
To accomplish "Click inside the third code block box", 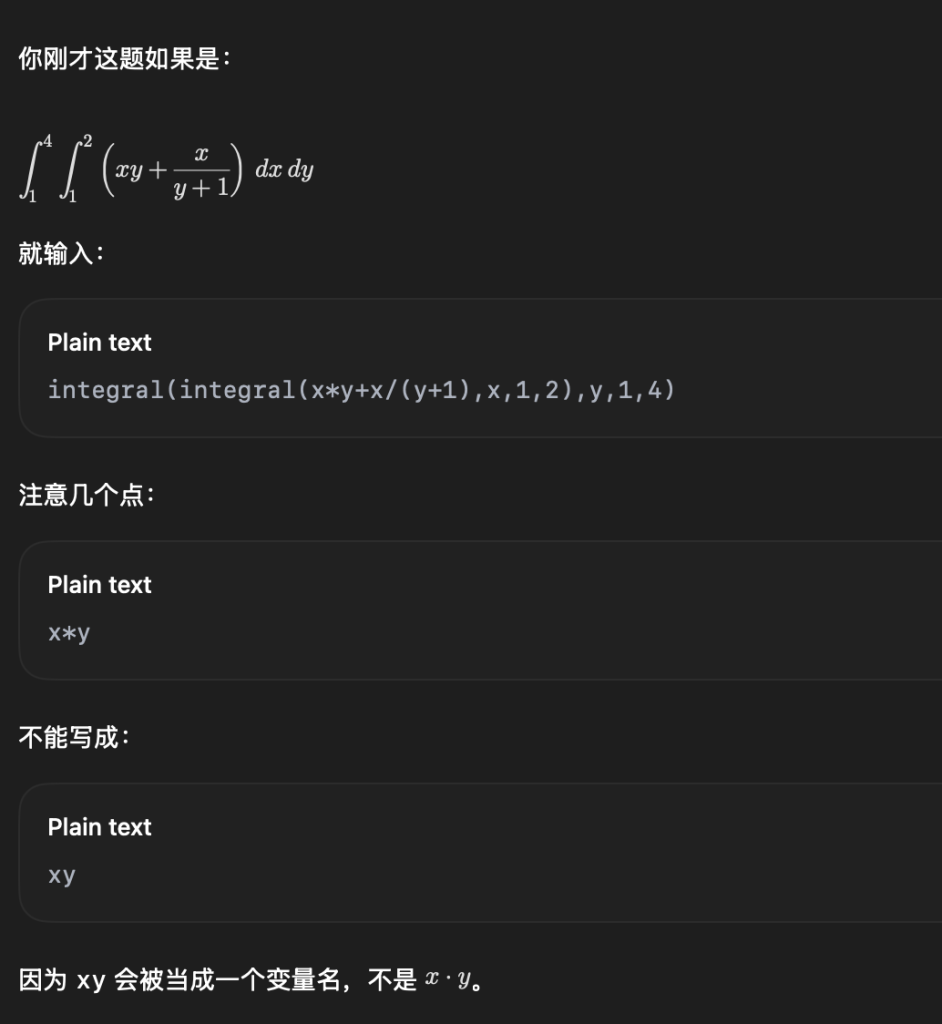I will coord(480,852).
